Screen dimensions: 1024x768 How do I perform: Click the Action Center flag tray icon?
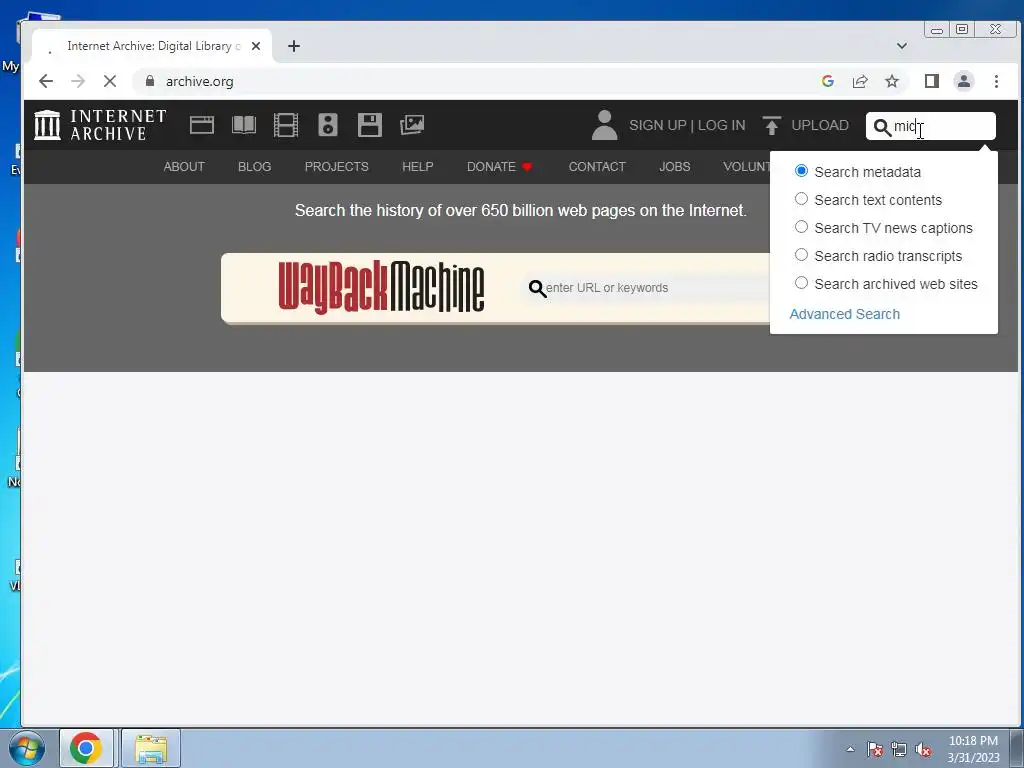(874, 750)
